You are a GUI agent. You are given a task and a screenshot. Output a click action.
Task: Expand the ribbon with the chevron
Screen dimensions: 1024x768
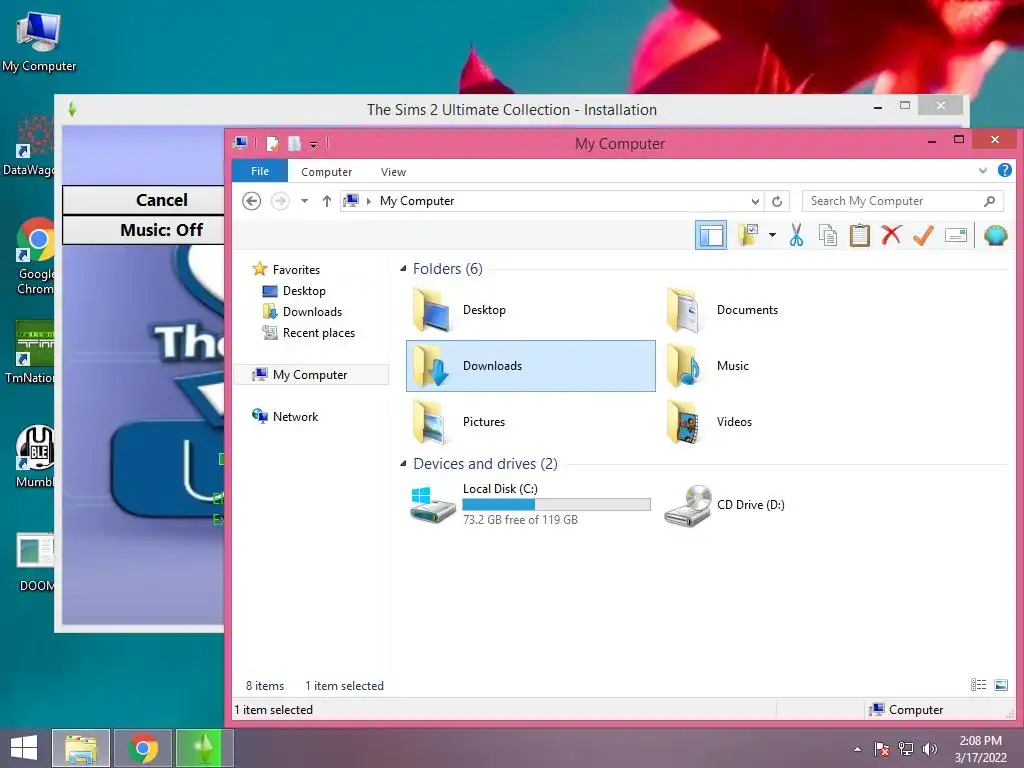983,171
